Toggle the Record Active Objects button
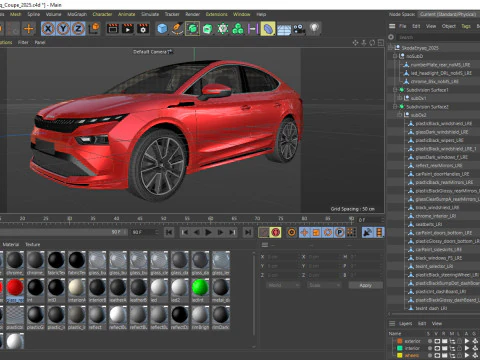The height and width of the screenshot is (360, 480). [x=264, y=232]
